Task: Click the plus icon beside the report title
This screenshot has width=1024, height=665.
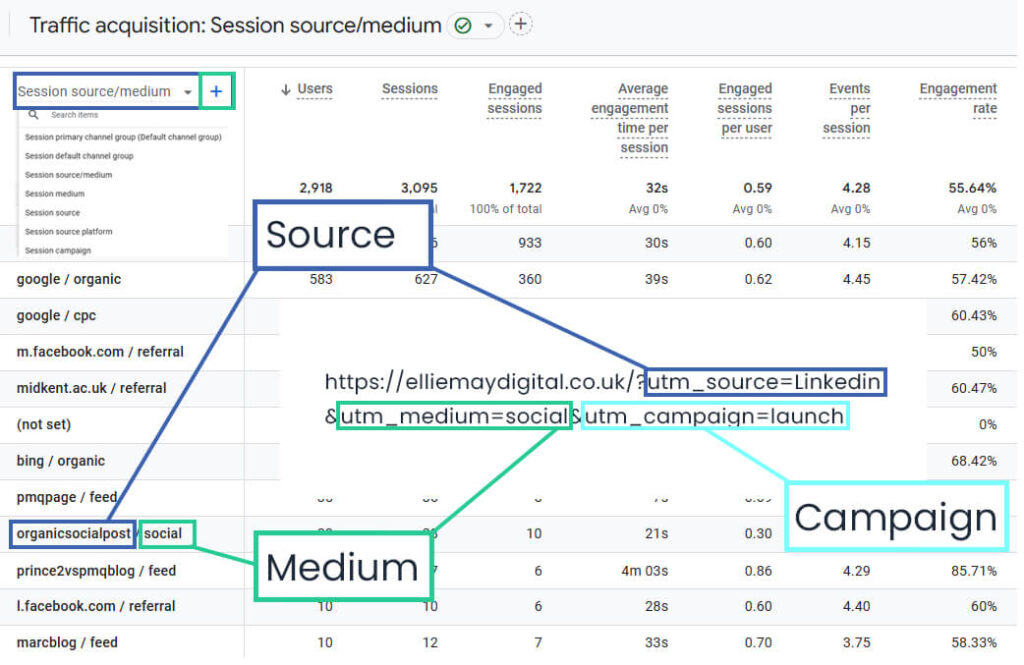Action: click(x=520, y=24)
